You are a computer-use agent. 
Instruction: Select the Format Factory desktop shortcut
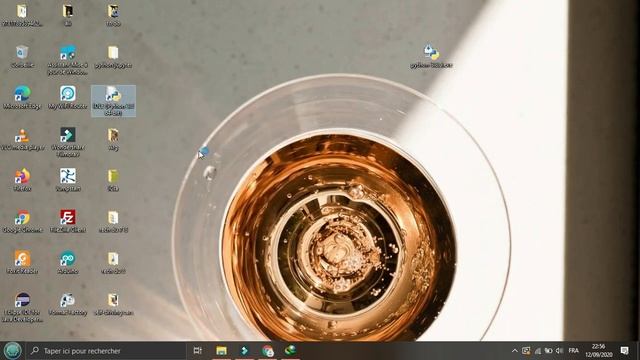pyautogui.click(x=68, y=304)
